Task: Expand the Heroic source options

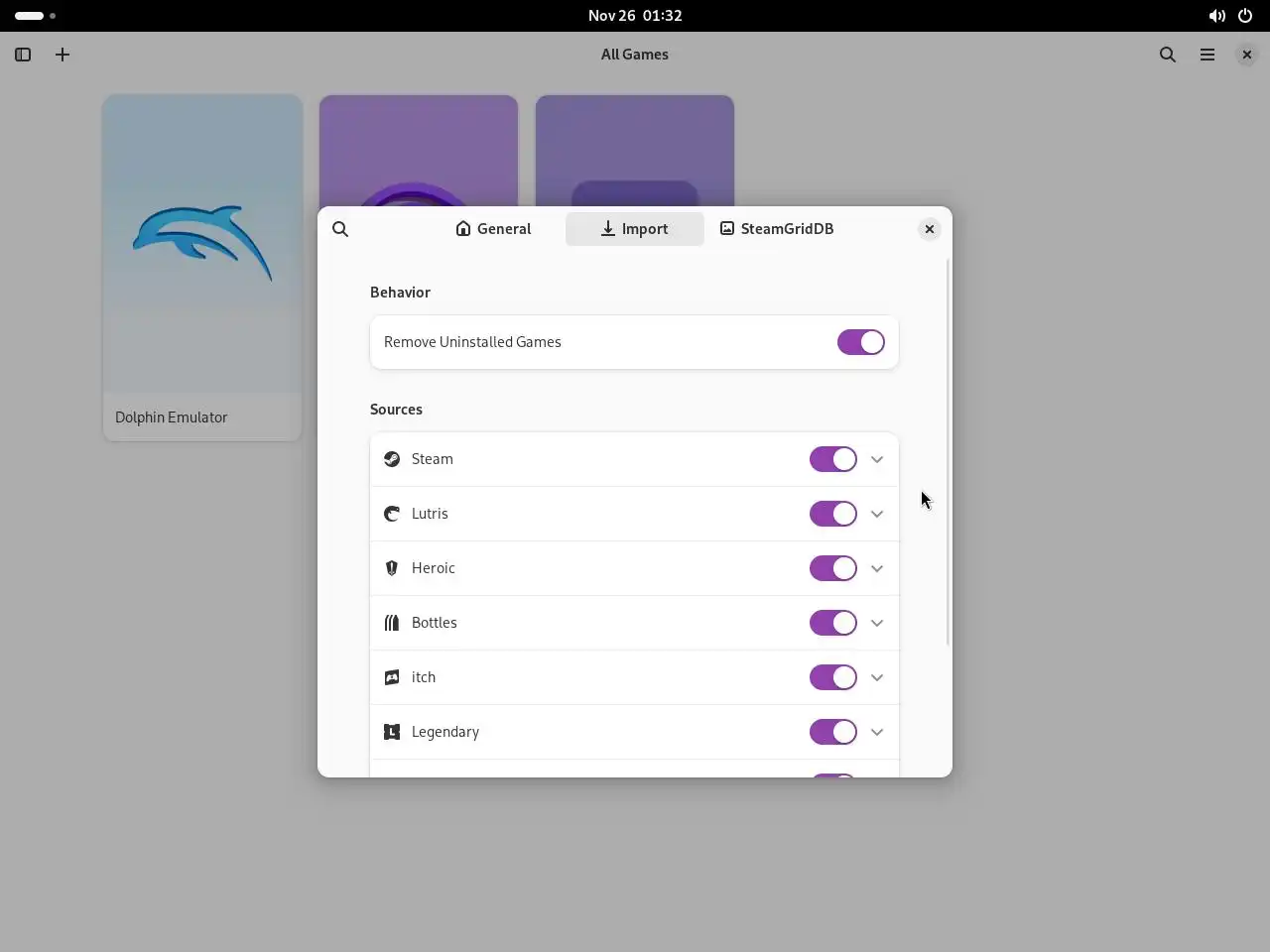Action: point(877,568)
